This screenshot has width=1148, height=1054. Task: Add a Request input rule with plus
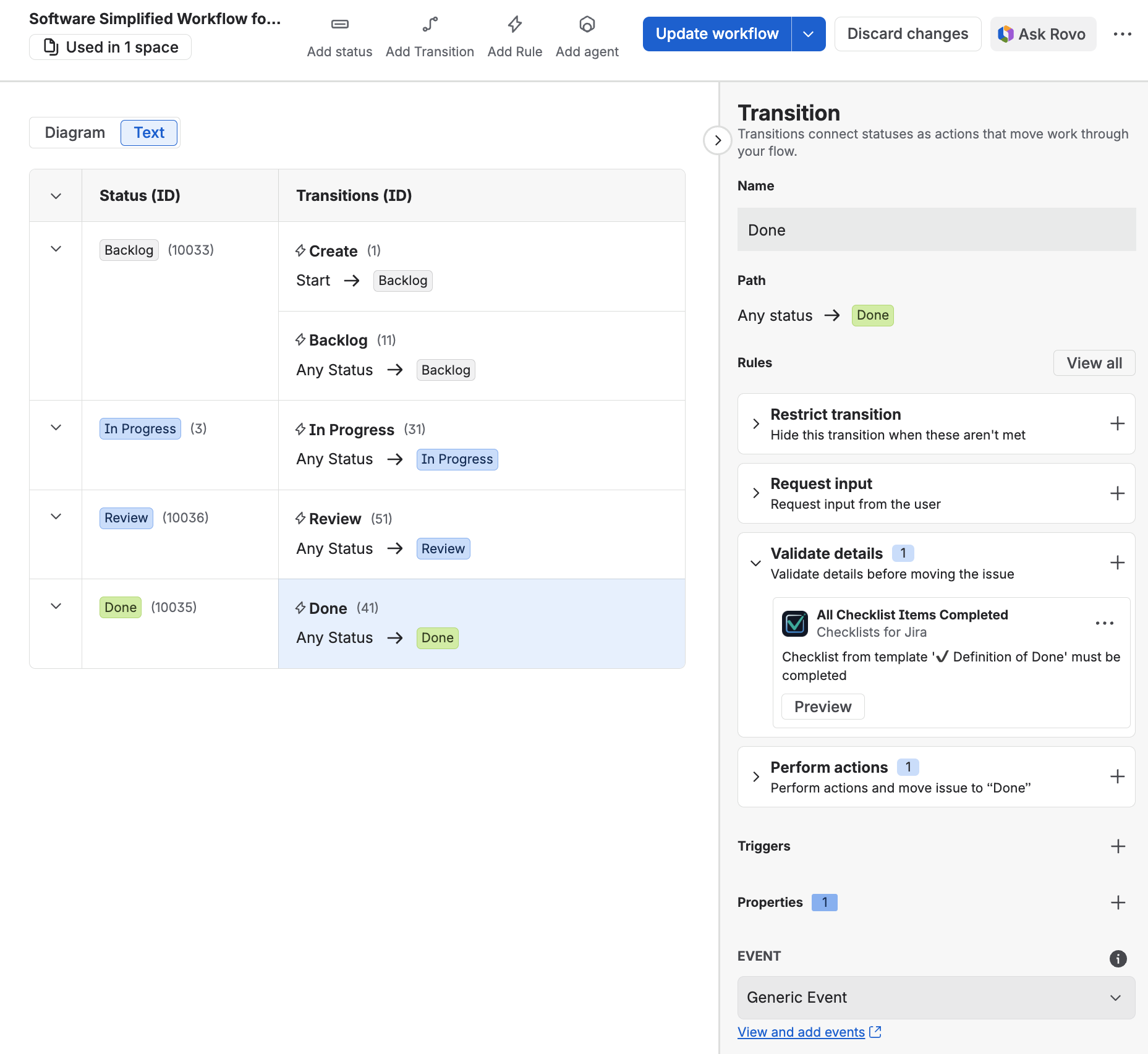click(x=1116, y=493)
